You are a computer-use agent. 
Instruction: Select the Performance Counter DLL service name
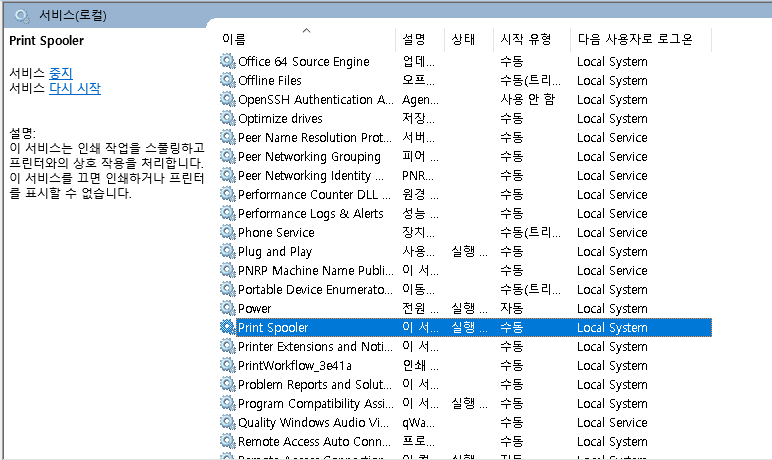click(x=315, y=195)
